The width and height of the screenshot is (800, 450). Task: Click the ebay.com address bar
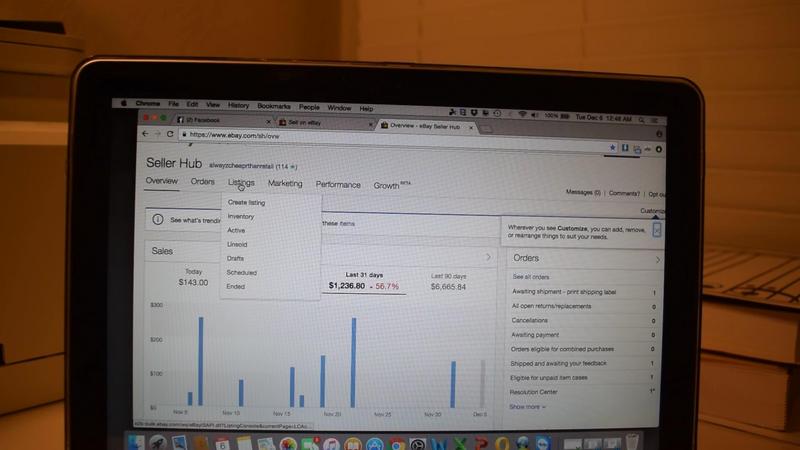coord(393,141)
